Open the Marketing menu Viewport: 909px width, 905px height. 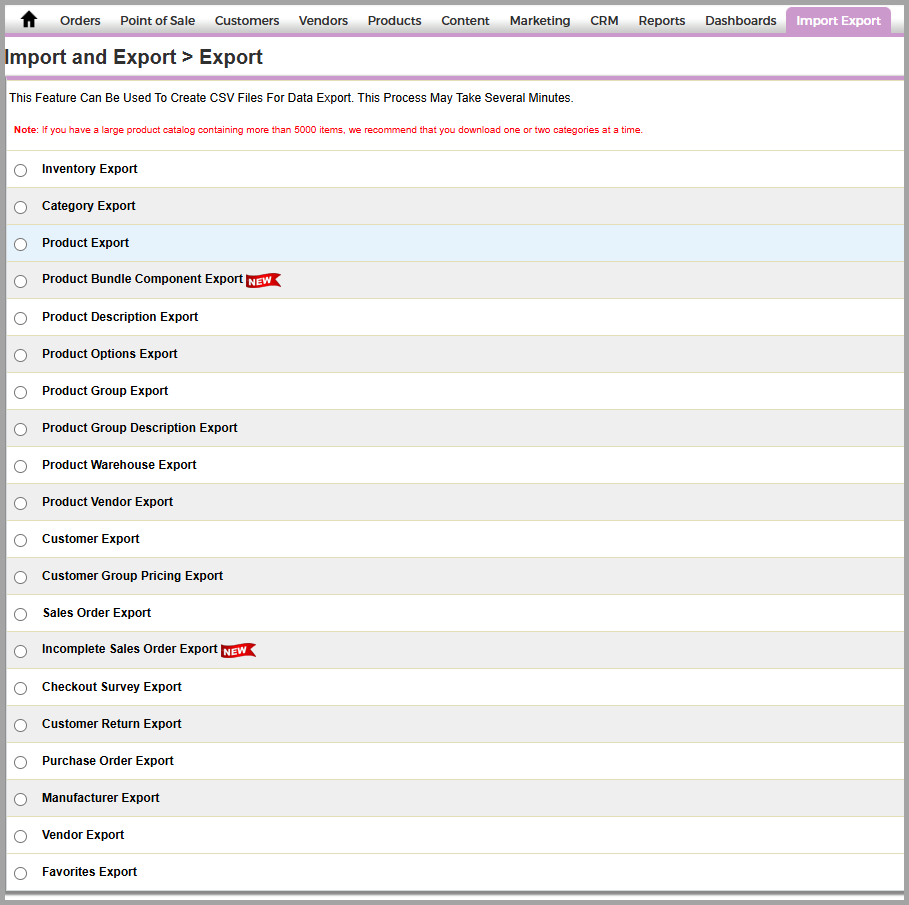(x=540, y=21)
